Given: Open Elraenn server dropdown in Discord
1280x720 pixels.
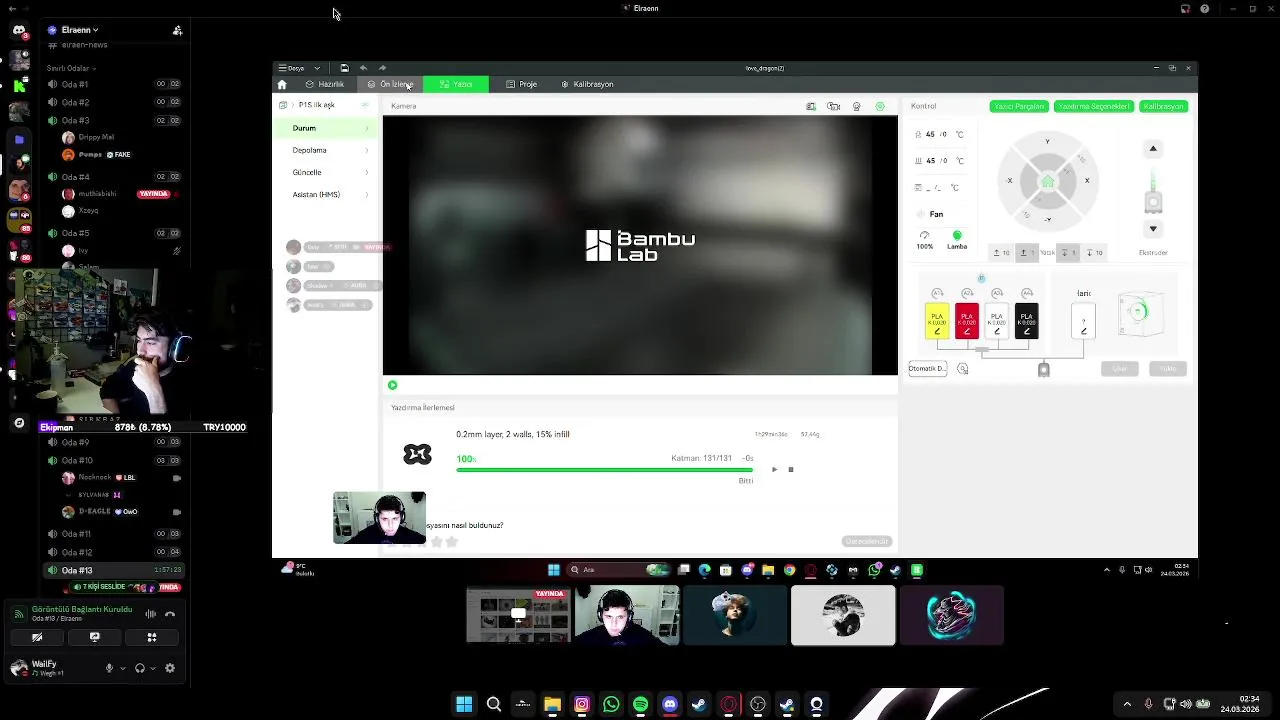Looking at the screenshot, I should click(x=76, y=30).
